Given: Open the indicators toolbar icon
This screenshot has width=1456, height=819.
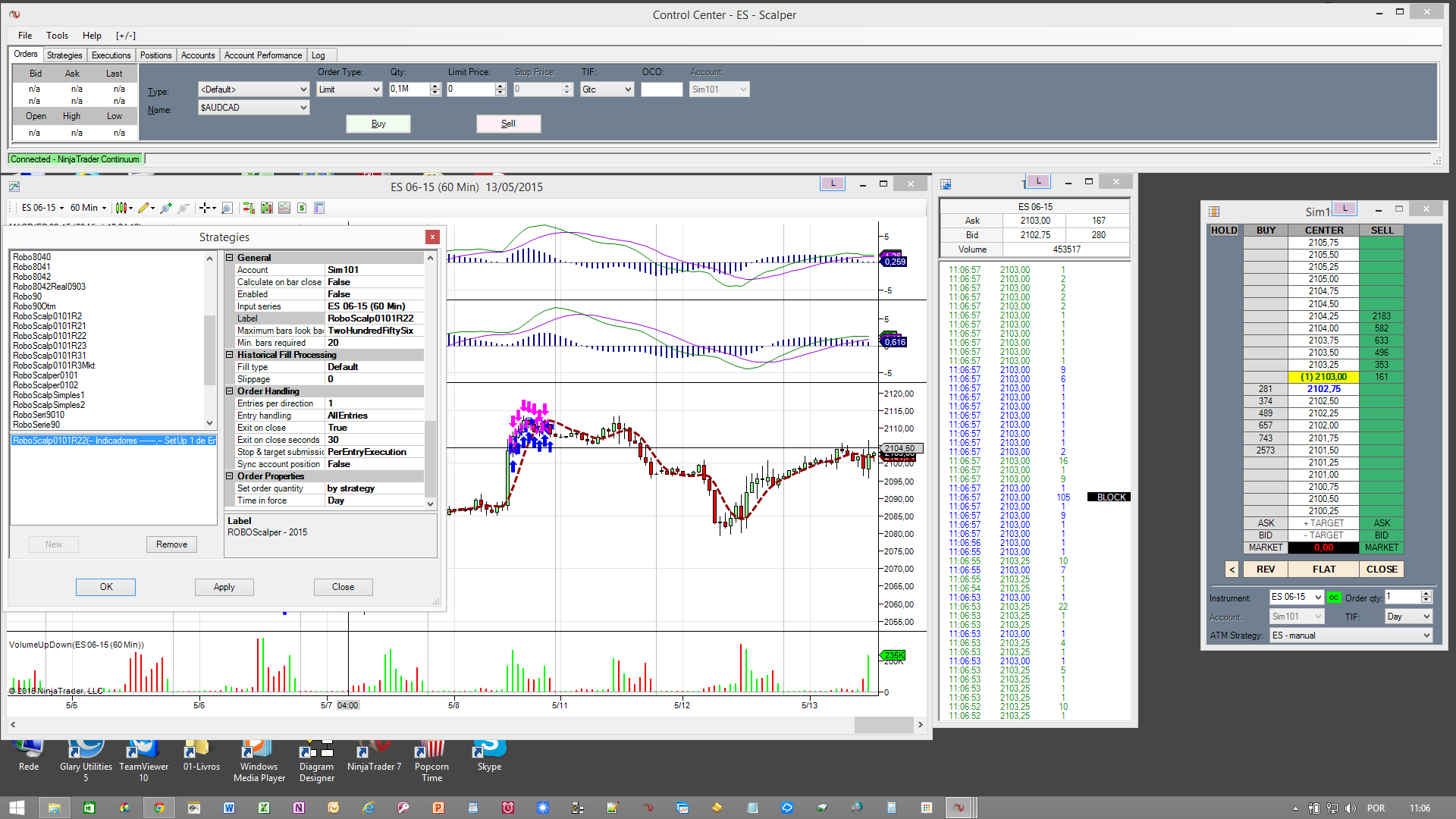Looking at the screenshot, I should coord(284,208).
